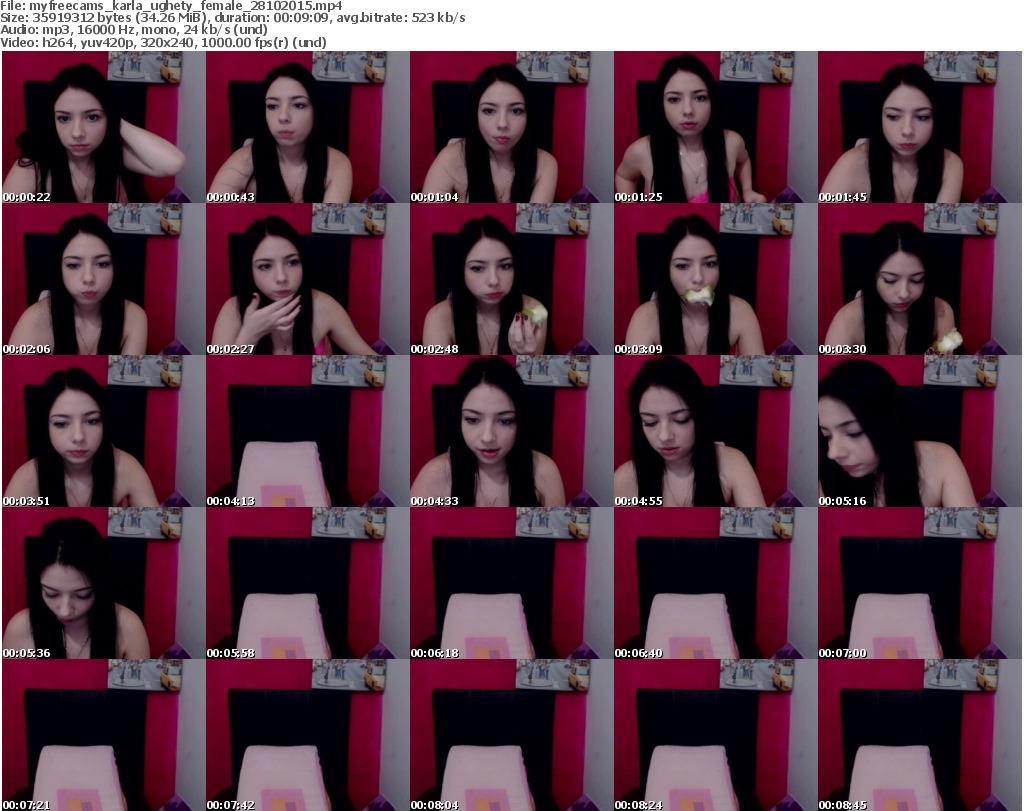This screenshot has height=811, width=1024.
Task: Pick the frame timestamped 00:04:55
Action: 716,432
